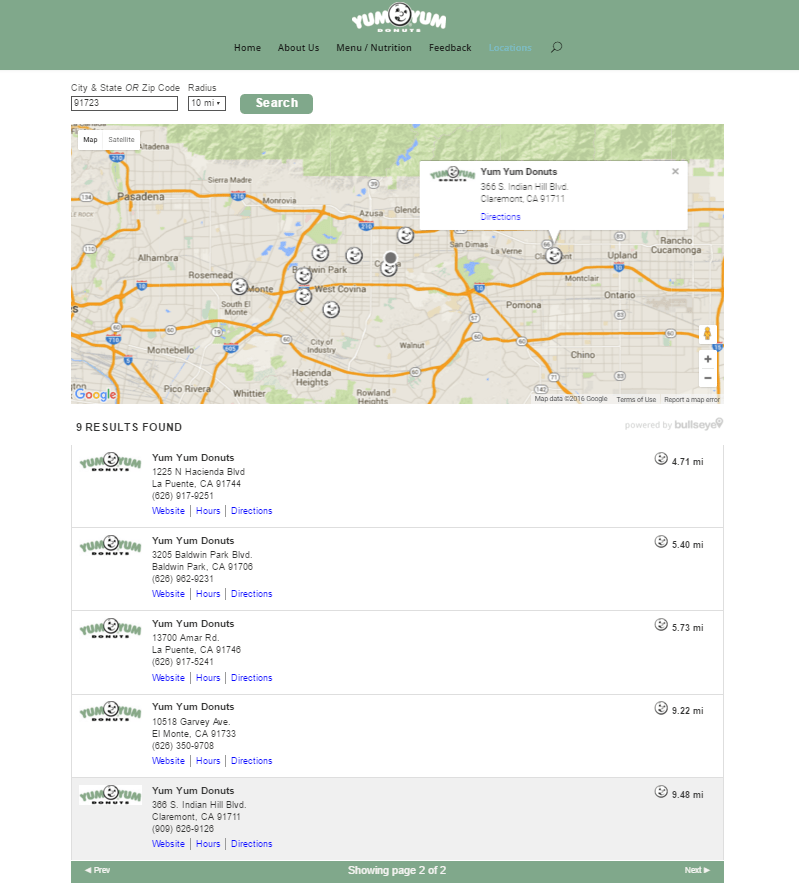Screen dimensions: 799x887
Task: Click the logo for El Monte listing
Action: tap(110, 712)
